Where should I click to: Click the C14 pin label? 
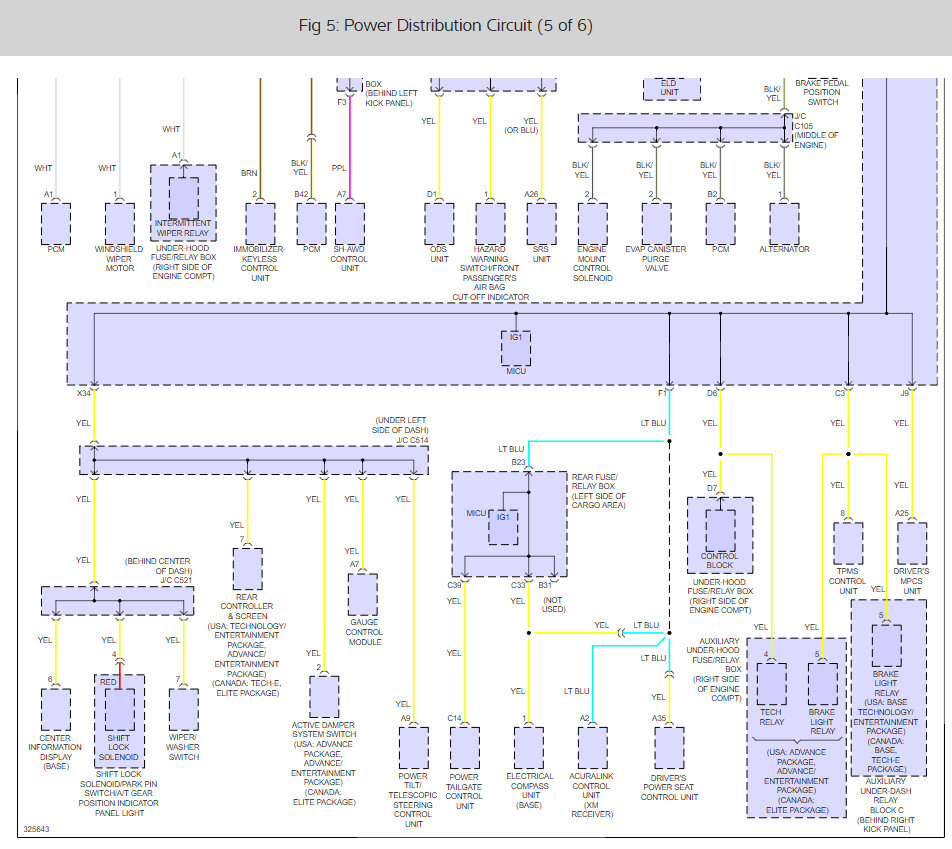(454, 718)
